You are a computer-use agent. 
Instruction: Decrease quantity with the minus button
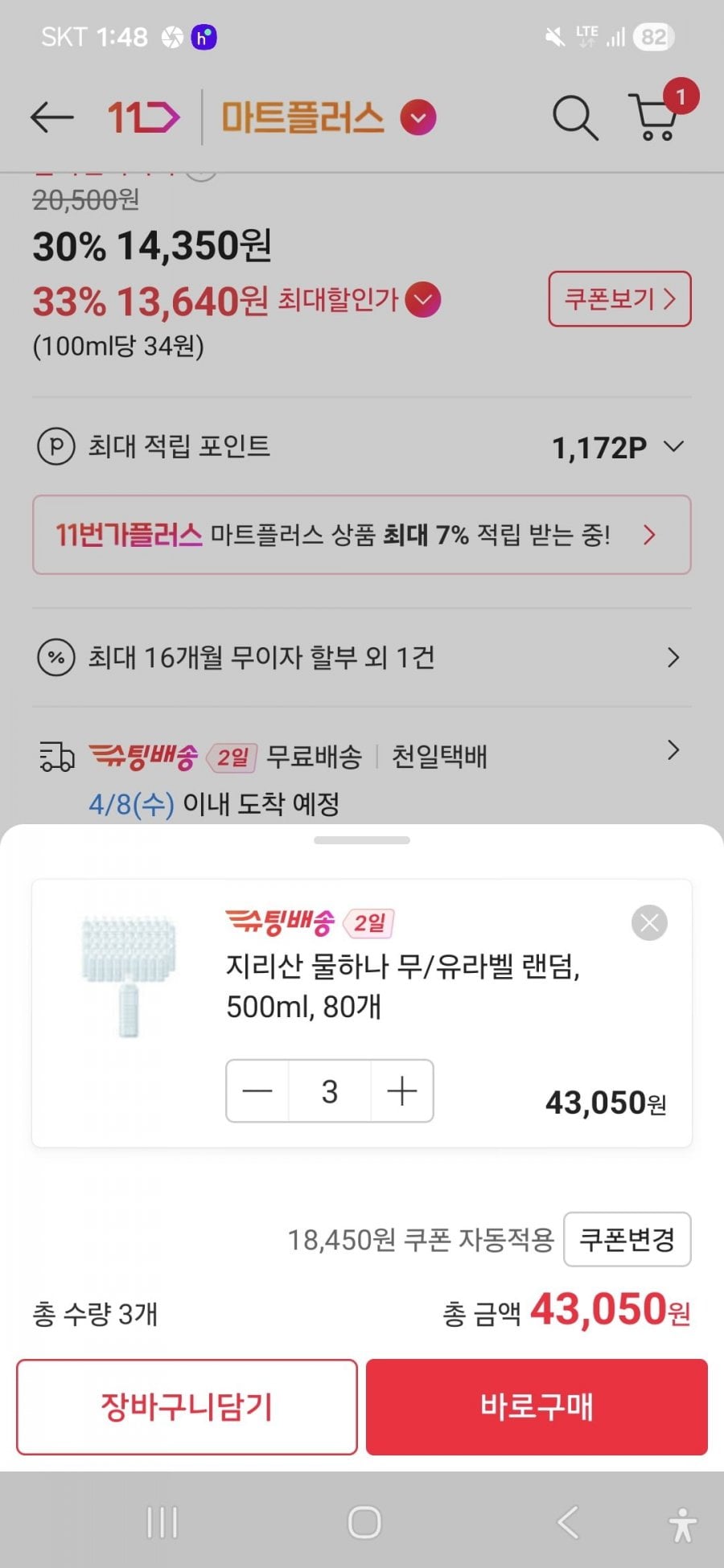pyautogui.click(x=257, y=1091)
